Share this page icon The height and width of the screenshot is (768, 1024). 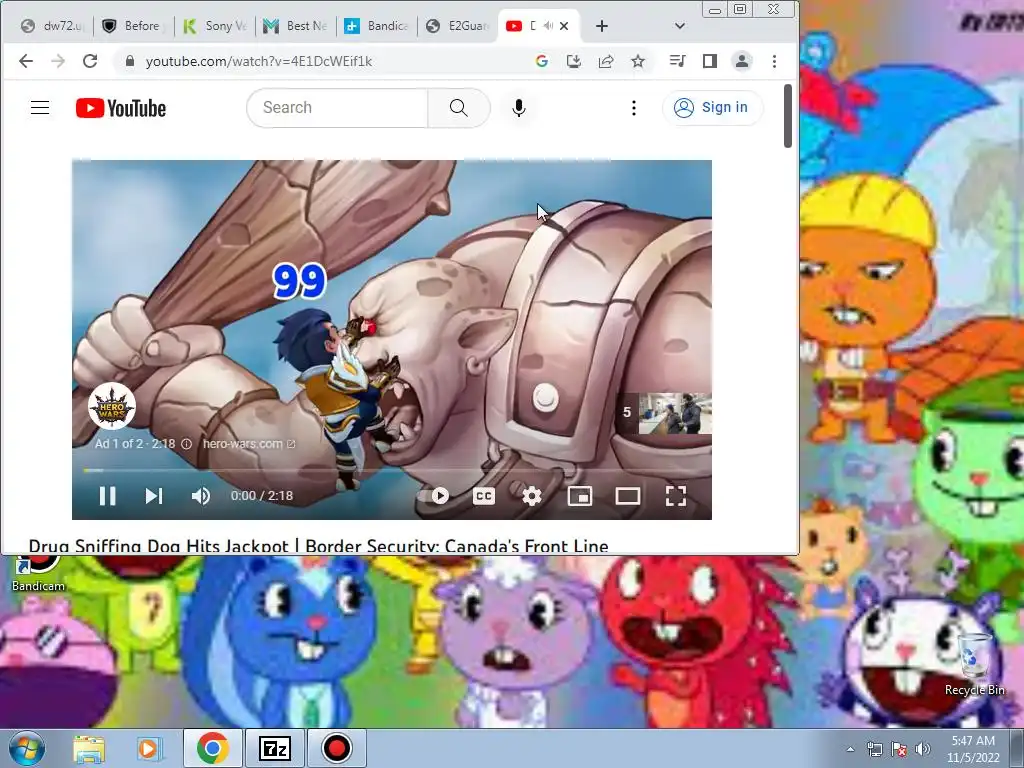[x=606, y=61]
